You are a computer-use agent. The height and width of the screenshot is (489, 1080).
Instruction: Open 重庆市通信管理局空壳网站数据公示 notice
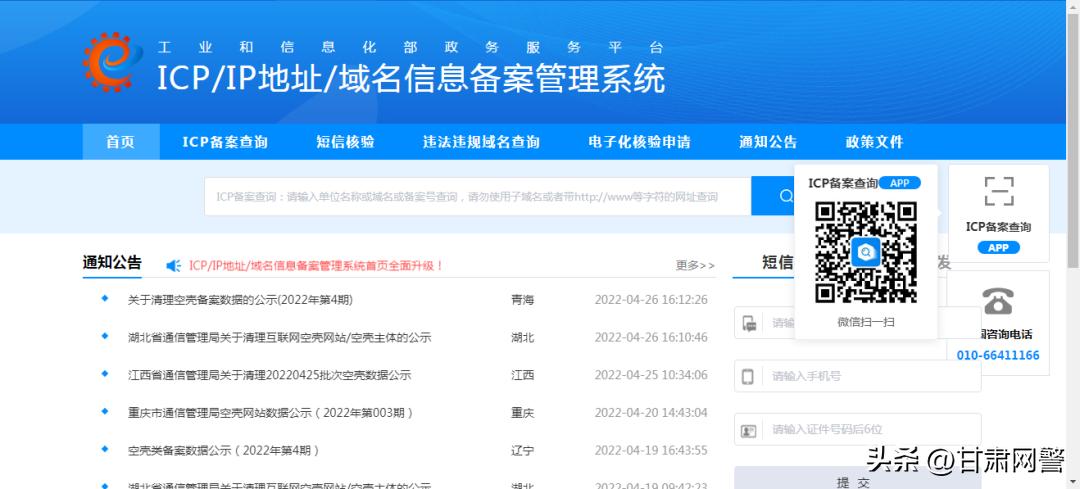(271, 413)
